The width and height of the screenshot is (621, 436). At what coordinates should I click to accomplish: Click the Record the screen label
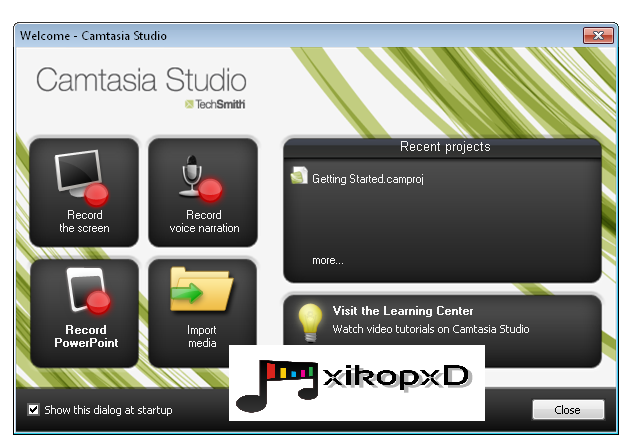pyautogui.click(x=84, y=221)
